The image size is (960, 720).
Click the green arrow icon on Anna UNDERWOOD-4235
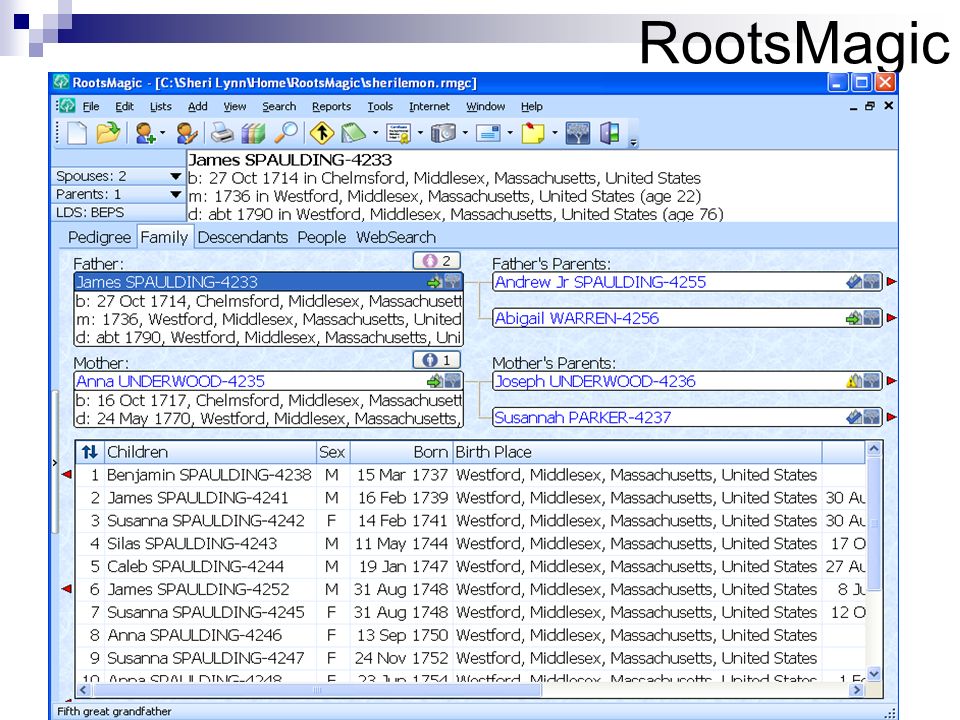coord(434,381)
